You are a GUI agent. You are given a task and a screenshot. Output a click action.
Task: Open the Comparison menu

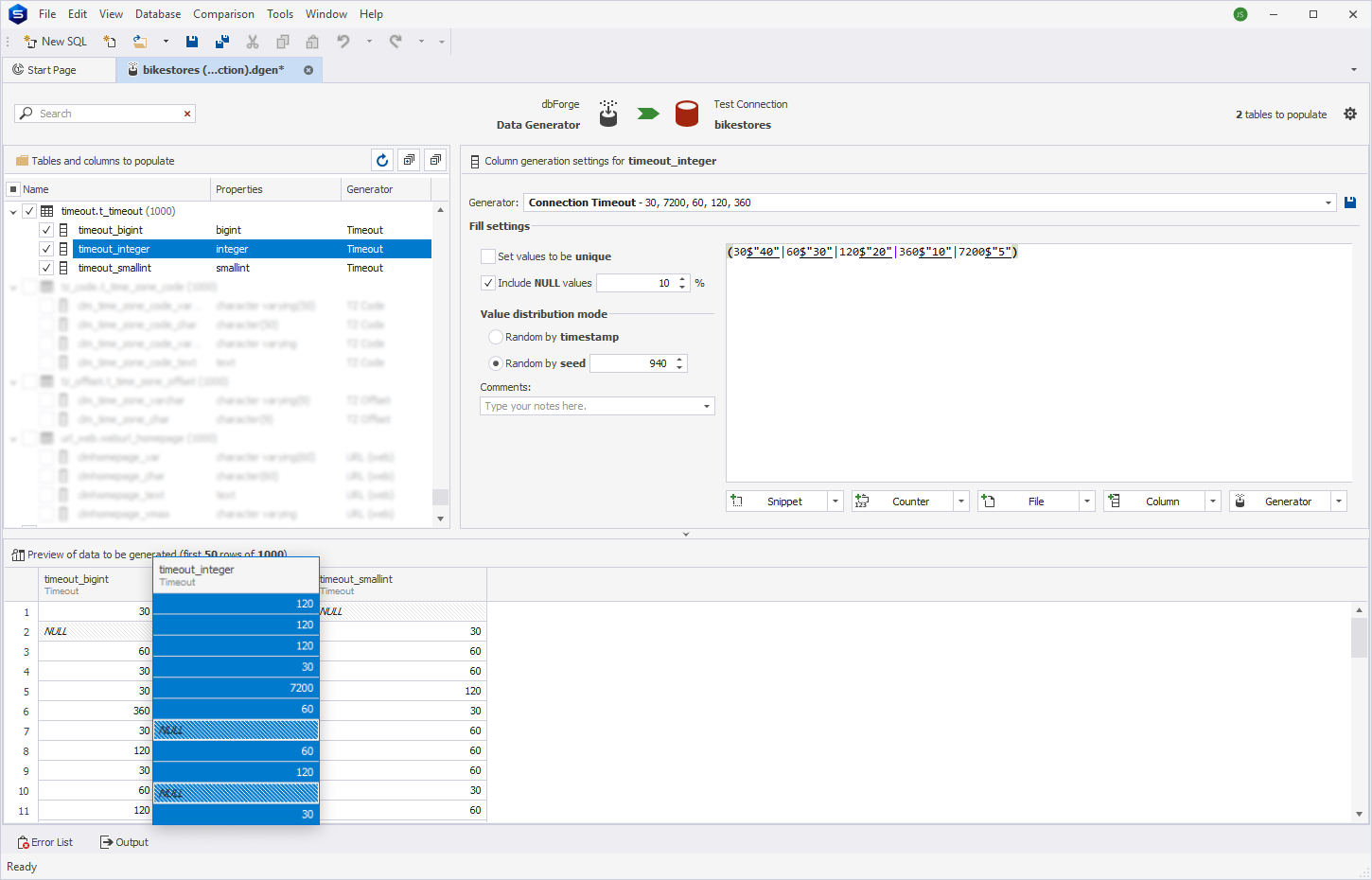(x=223, y=14)
